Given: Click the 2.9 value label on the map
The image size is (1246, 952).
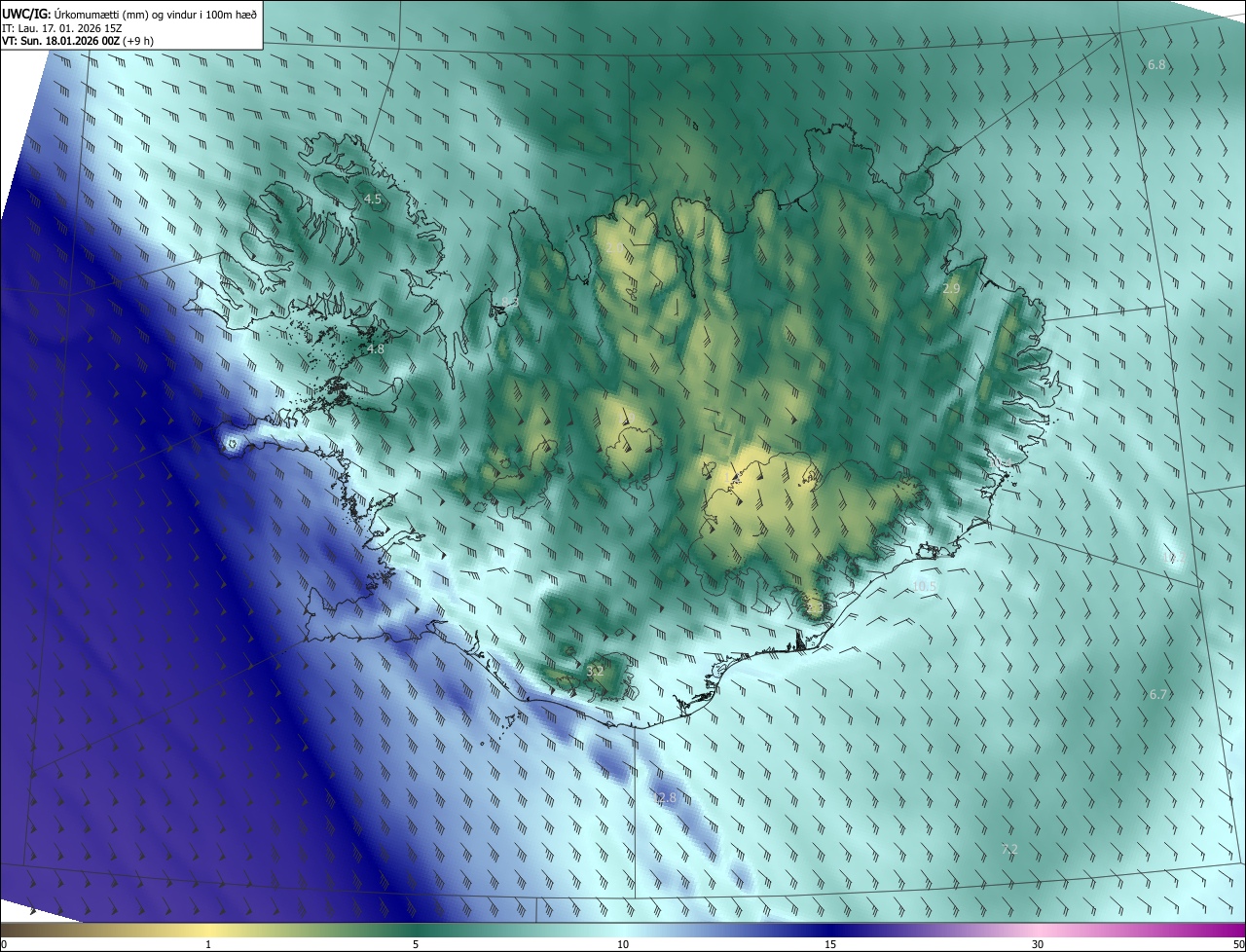Looking at the screenshot, I should point(952,289).
